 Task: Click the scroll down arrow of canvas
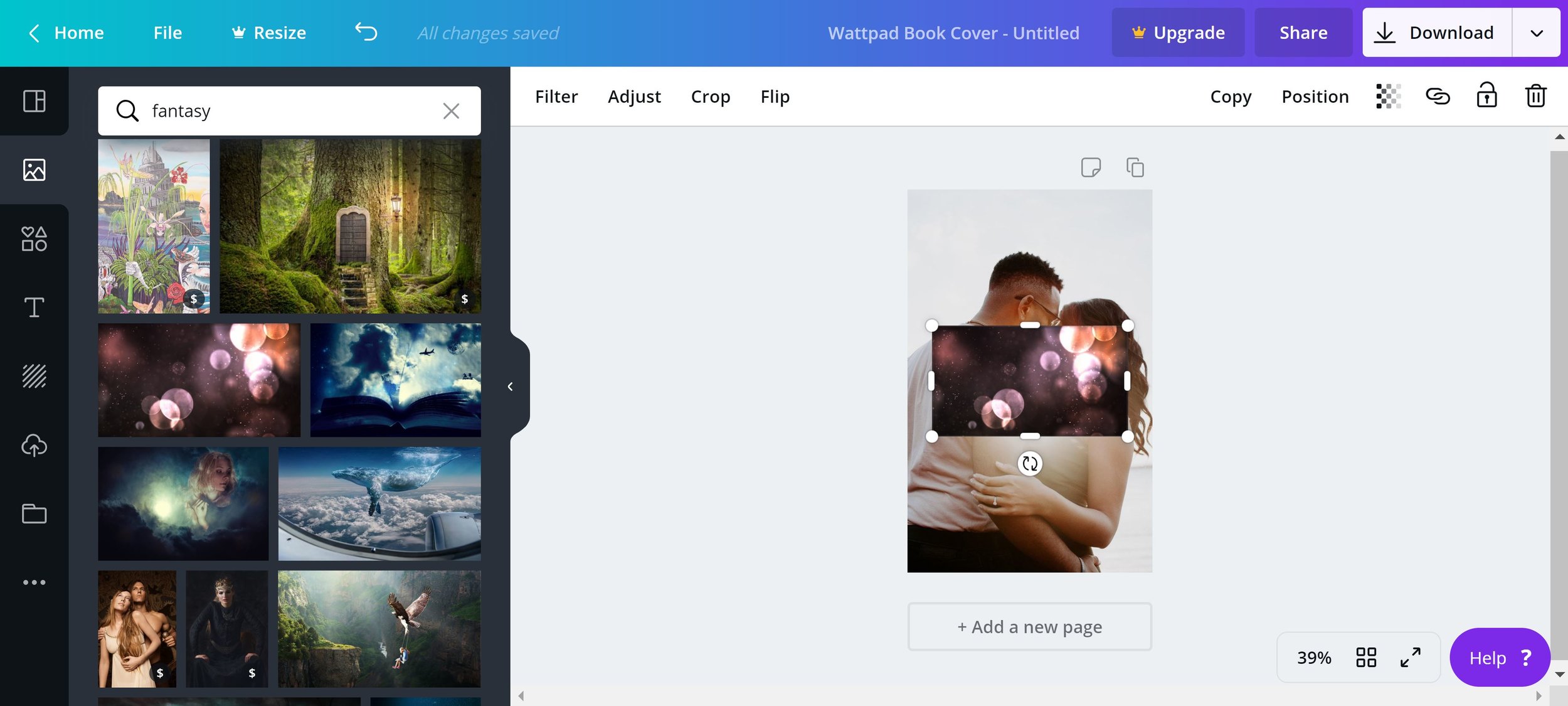point(1559,675)
